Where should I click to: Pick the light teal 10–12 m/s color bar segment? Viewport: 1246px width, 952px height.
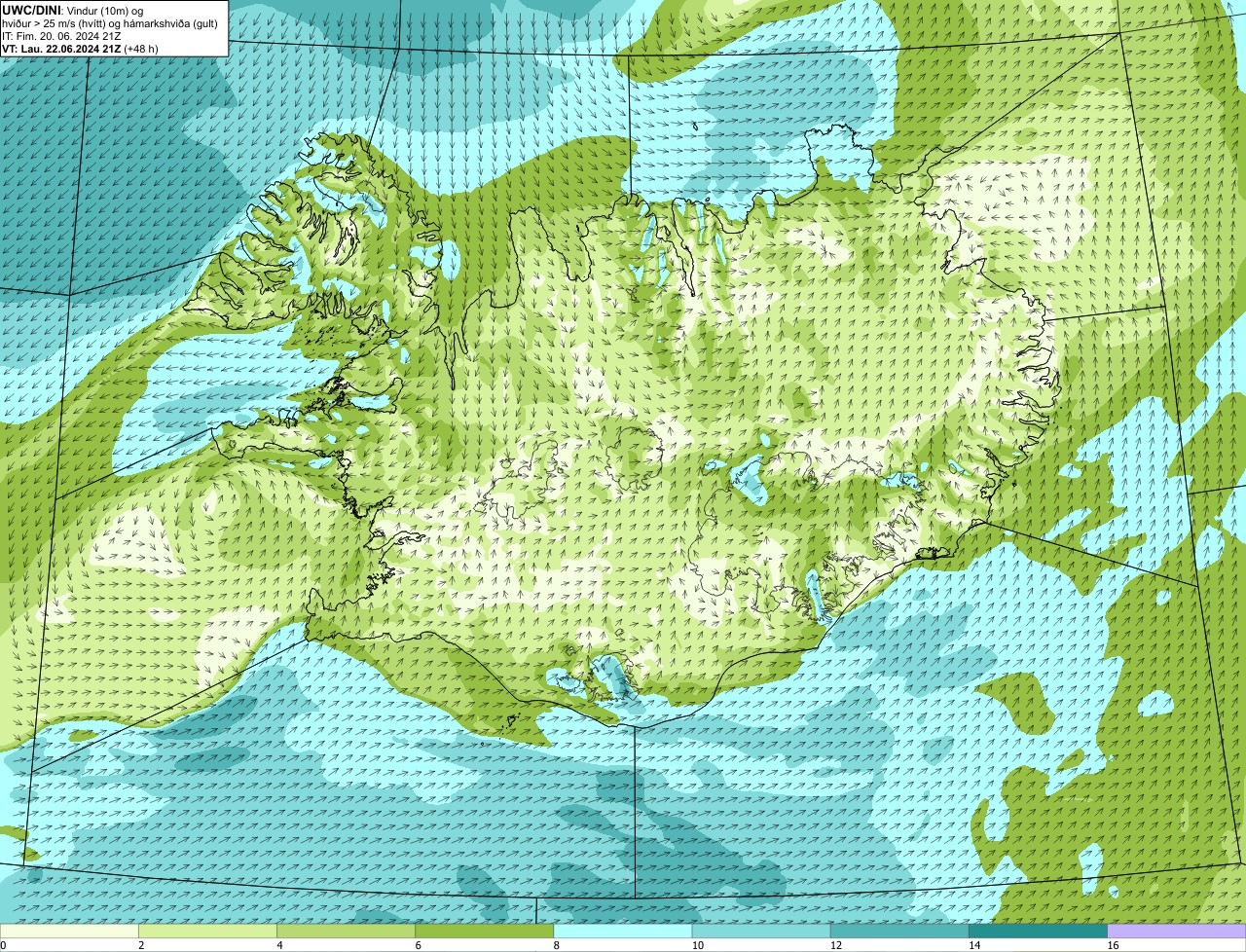pyautogui.click(x=761, y=931)
